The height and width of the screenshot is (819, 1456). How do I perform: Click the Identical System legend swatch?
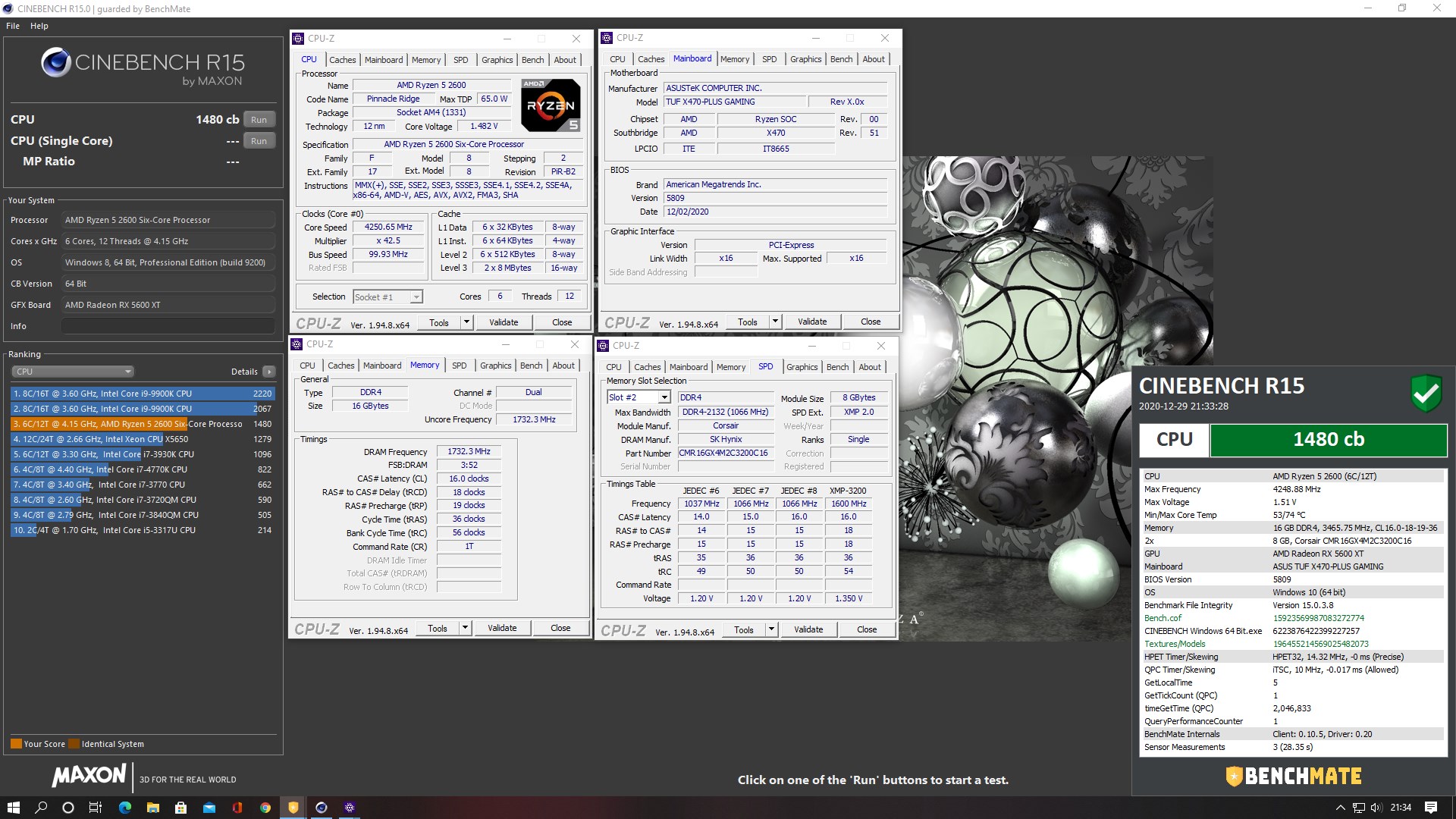click(74, 744)
